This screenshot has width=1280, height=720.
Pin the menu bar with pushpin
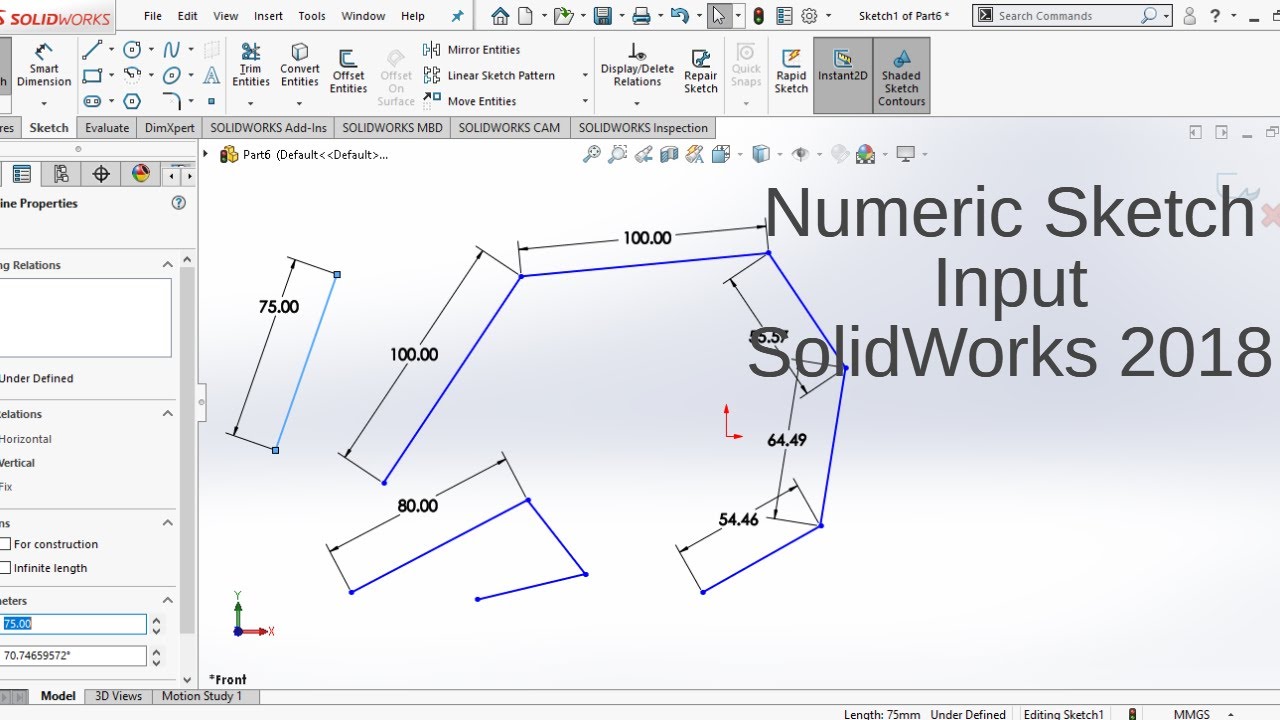[x=458, y=16]
